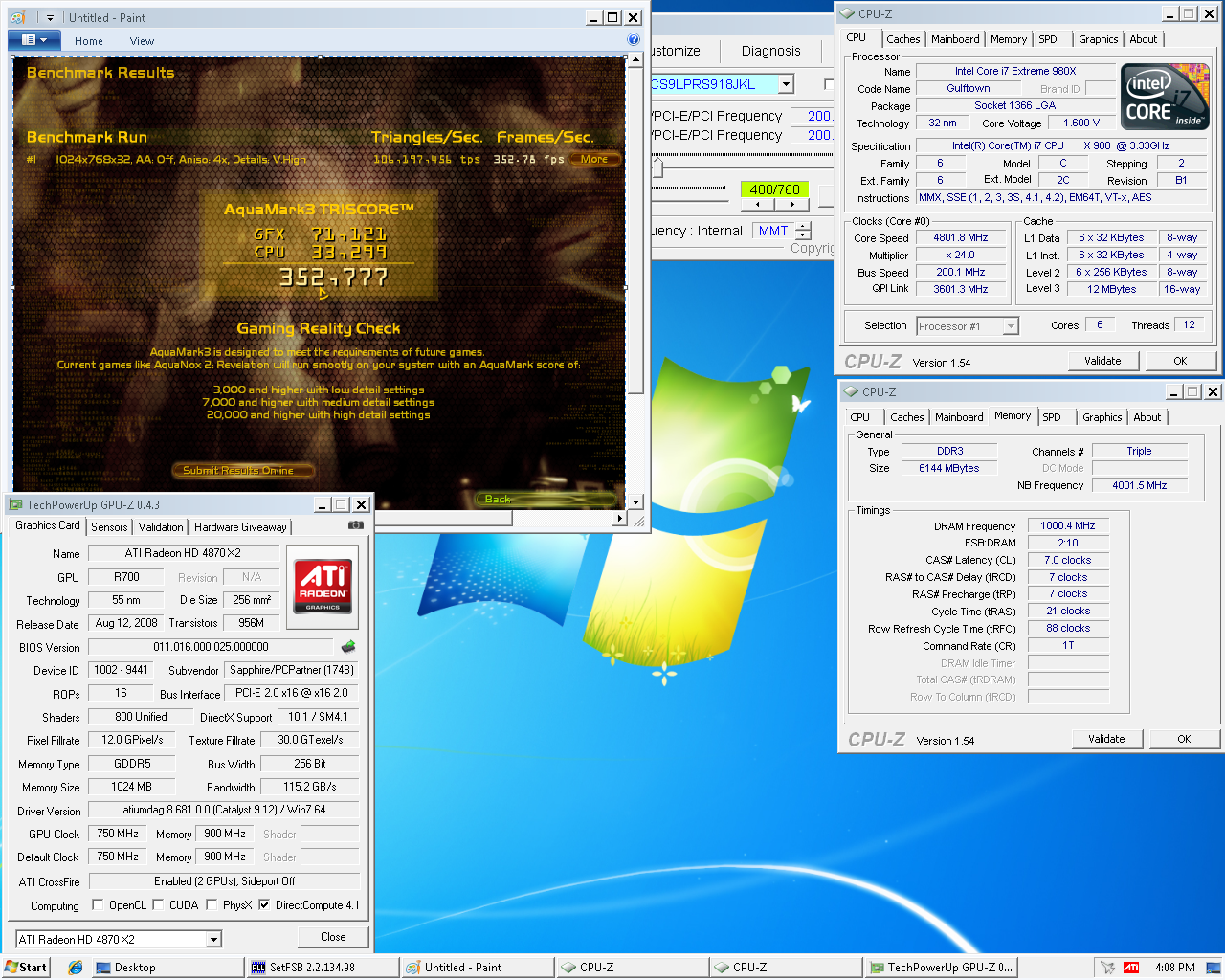
Task: Open Hardware Giveaway tab in GPU-Z
Action: pos(240,527)
